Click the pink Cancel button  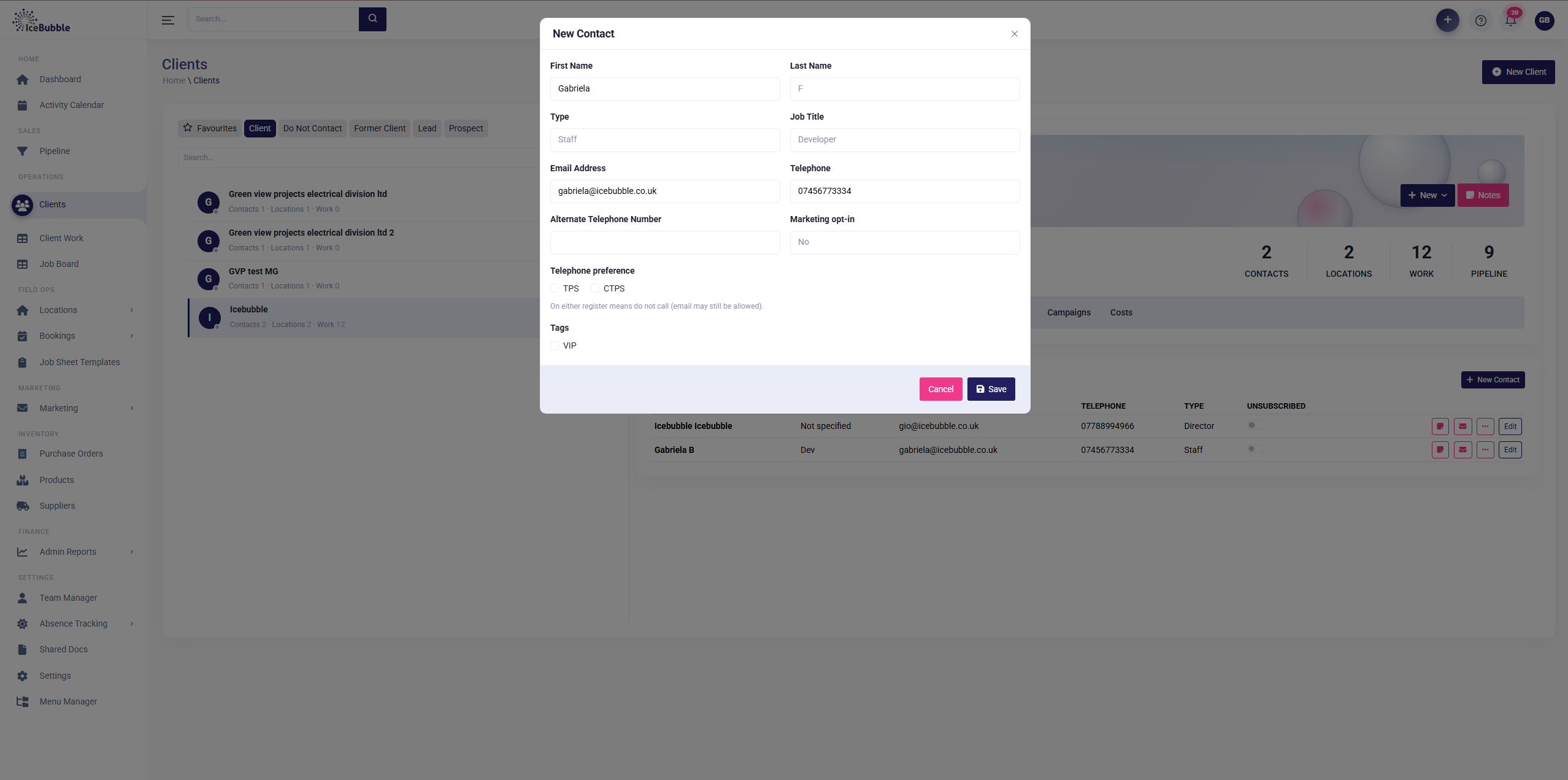coord(941,390)
